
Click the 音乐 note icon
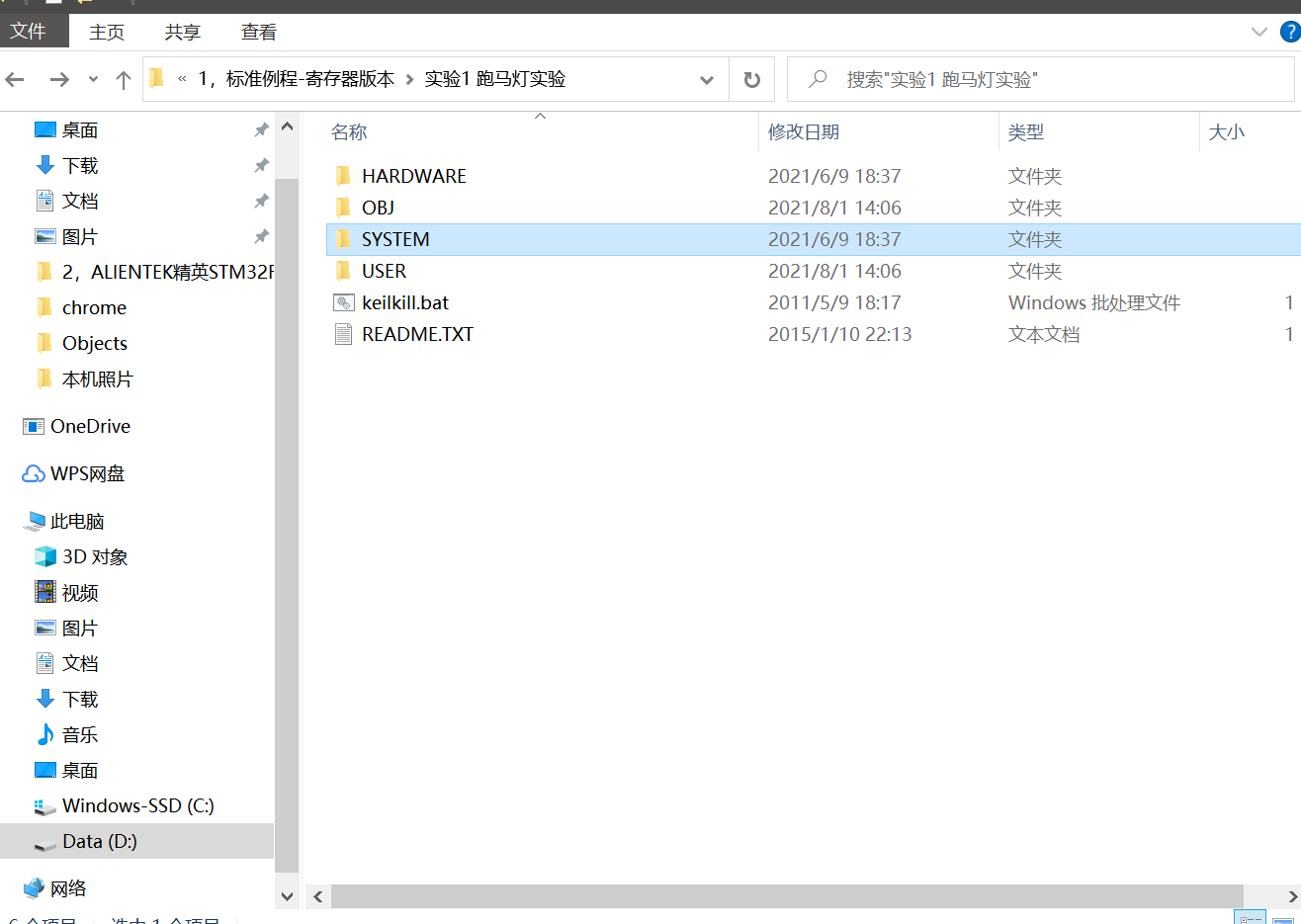(45, 734)
